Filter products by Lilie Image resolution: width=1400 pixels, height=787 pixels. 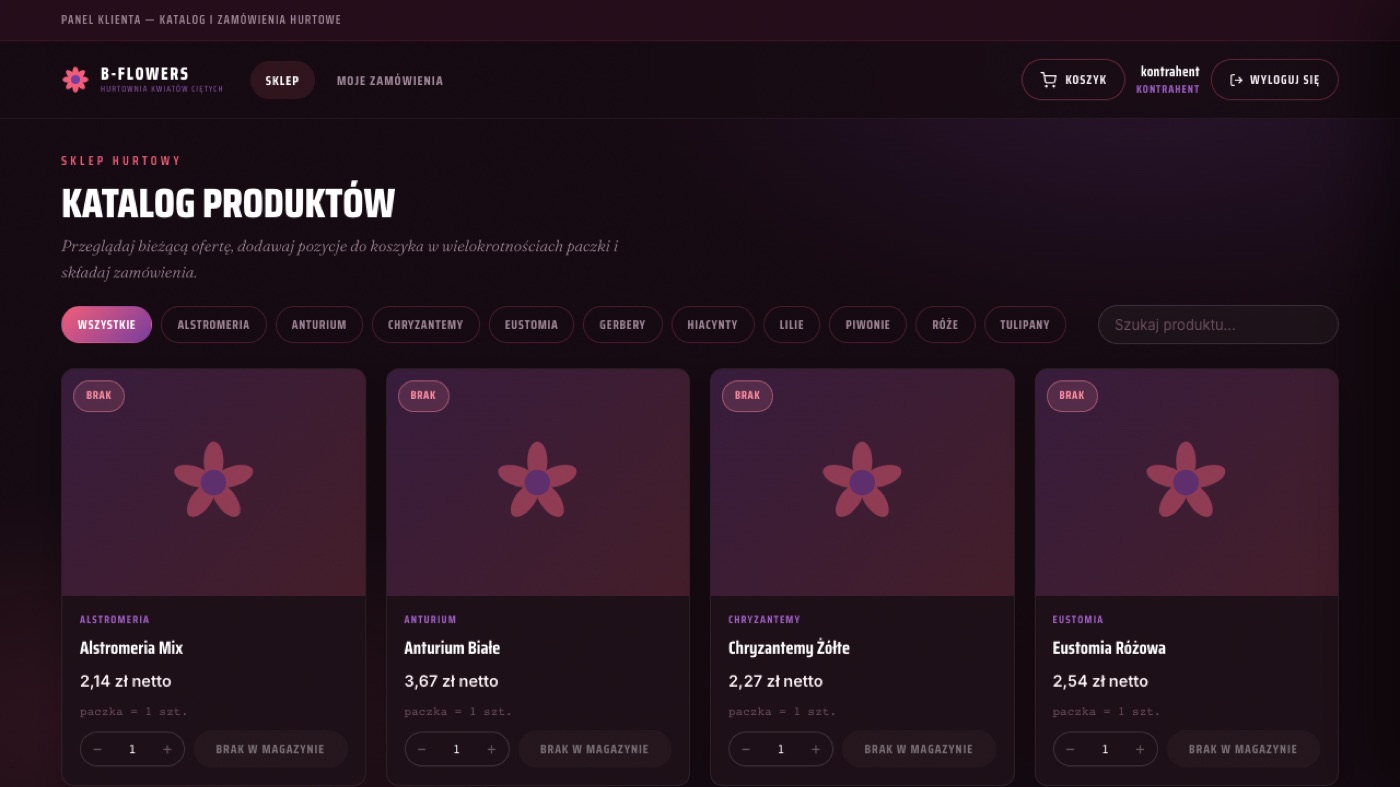pos(792,325)
